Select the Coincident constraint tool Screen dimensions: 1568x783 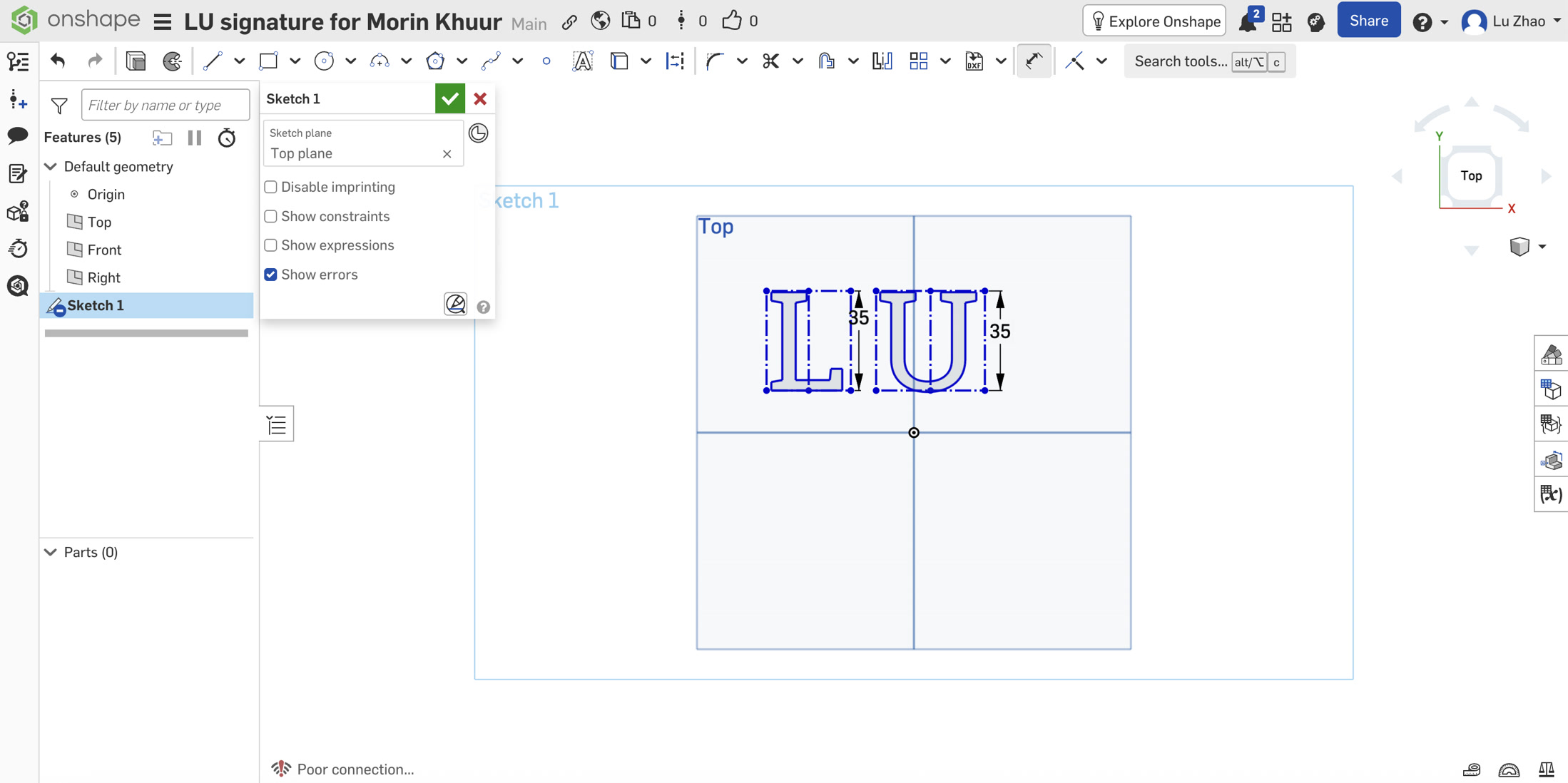click(1074, 61)
